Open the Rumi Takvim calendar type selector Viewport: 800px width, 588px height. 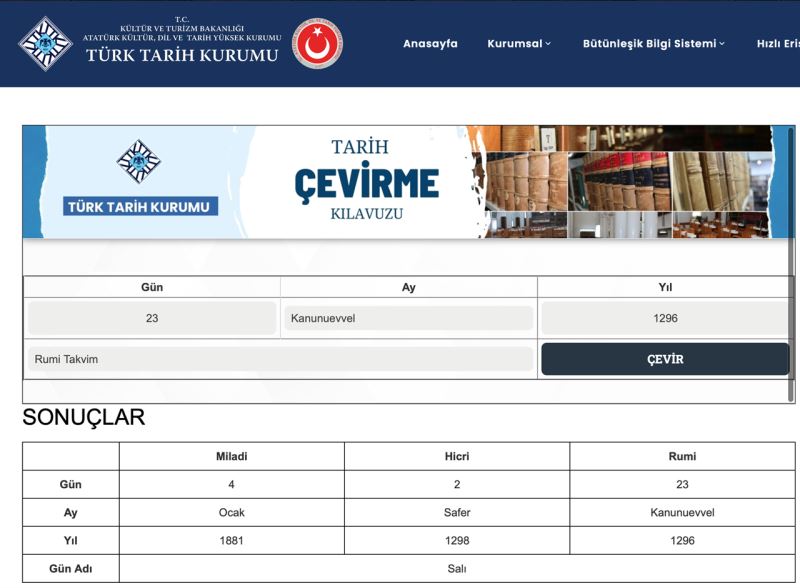(x=280, y=359)
